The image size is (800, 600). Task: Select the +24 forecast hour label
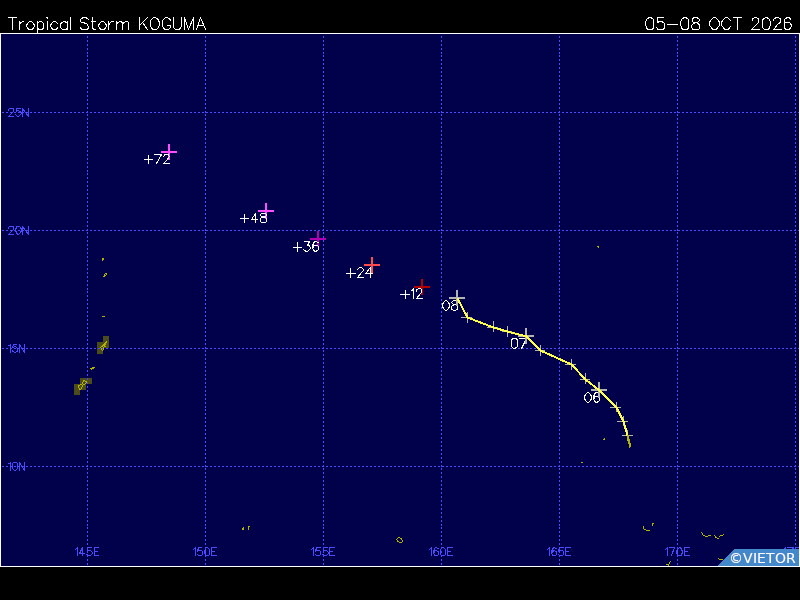click(x=359, y=273)
